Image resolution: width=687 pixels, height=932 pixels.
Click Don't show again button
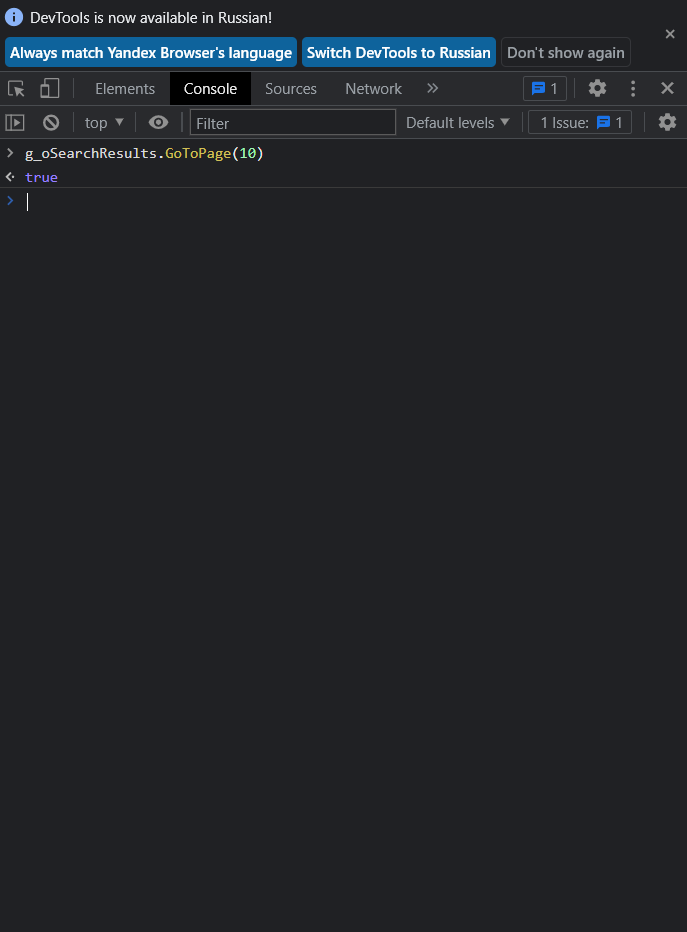[x=566, y=52]
